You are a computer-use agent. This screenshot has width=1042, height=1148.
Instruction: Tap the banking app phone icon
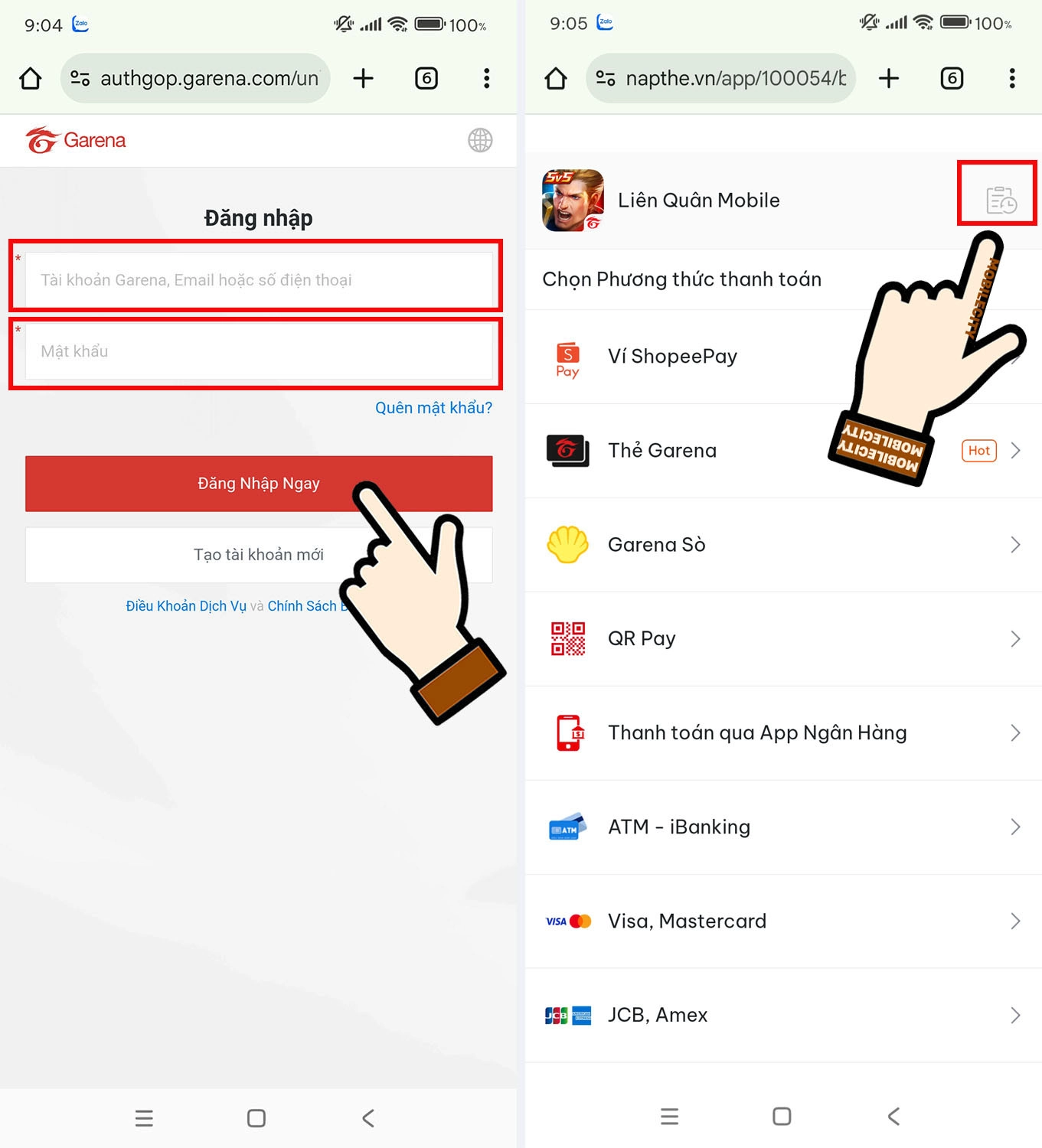point(570,733)
